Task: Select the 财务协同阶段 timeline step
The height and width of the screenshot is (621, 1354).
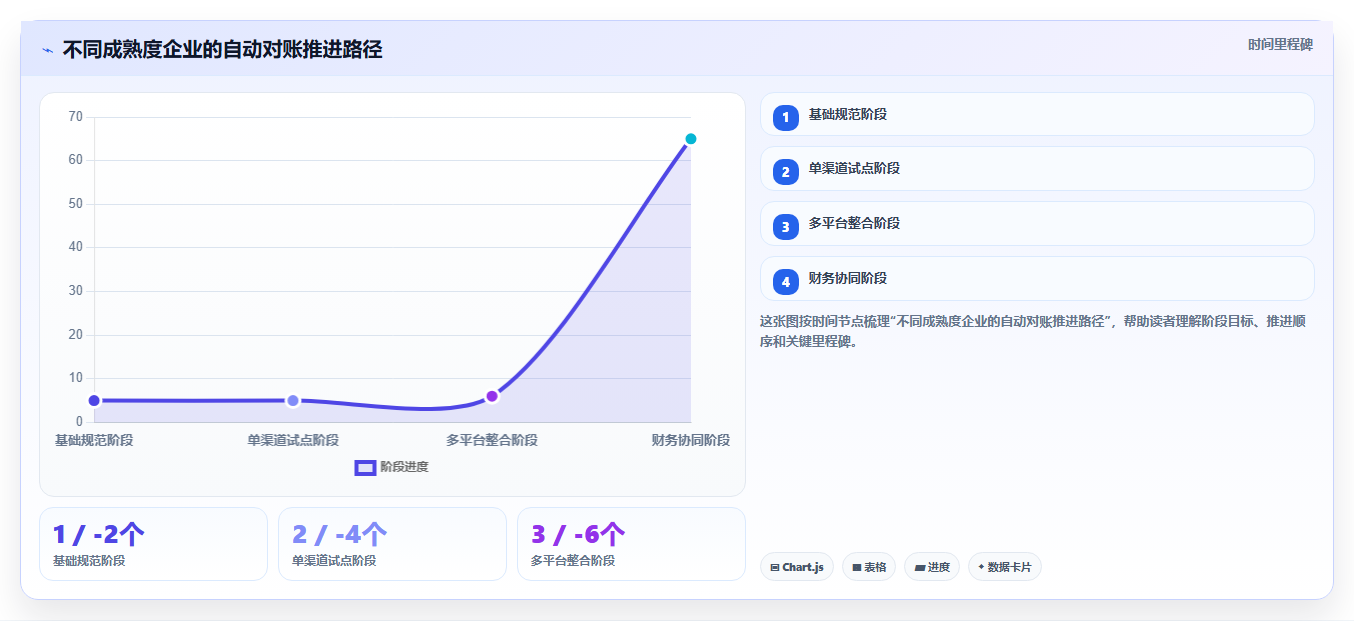Action: click(1037, 279)
